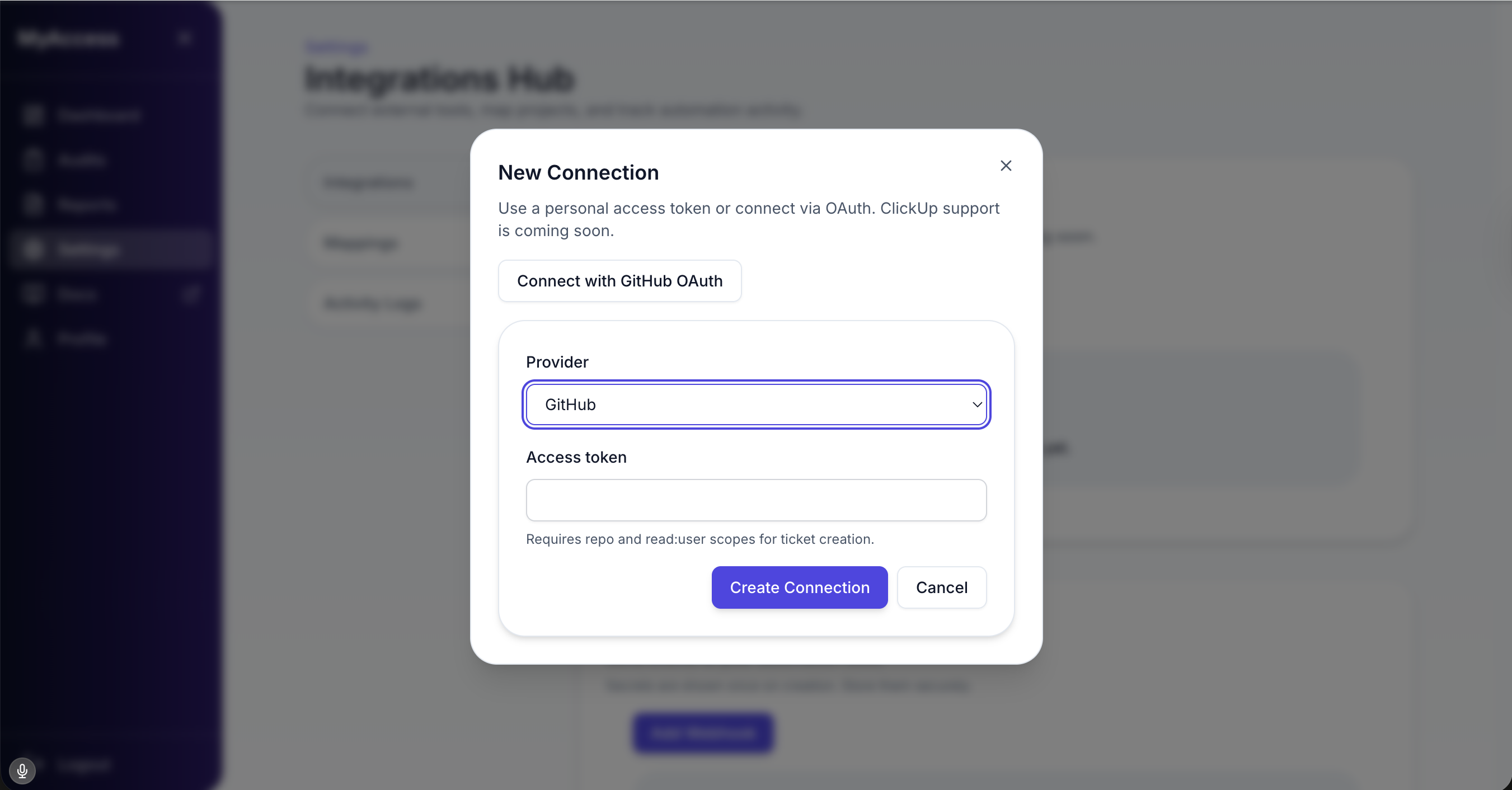Collapse the sidebar using the top toggle icon
Screen dimensions: 1512x790
click(184, 37)
